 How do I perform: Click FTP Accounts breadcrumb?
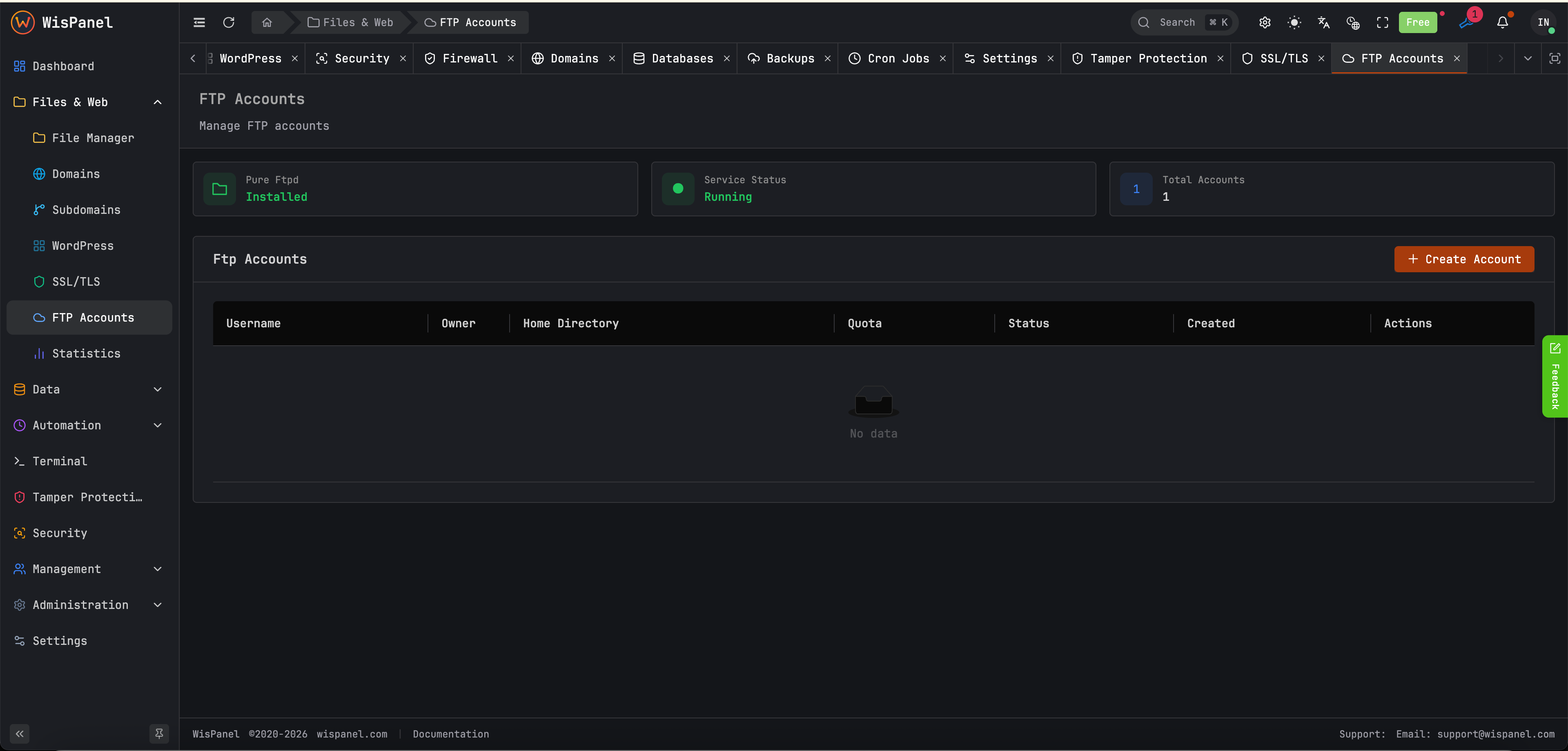click(x=470, y=22)
